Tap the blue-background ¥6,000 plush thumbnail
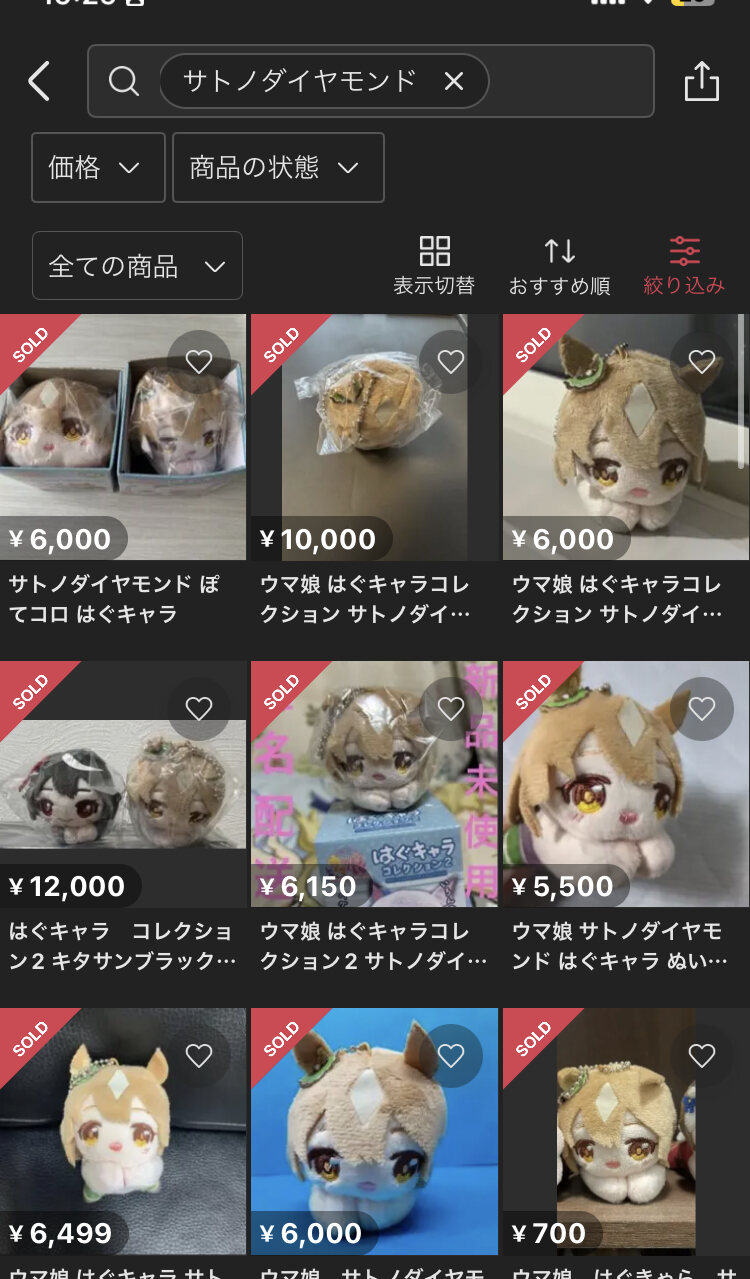 pyautogui.click(x=374, y=1131)
